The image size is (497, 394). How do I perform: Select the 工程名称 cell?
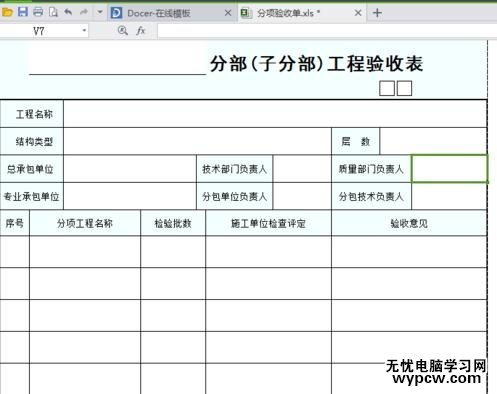click(x=32, y=114)
